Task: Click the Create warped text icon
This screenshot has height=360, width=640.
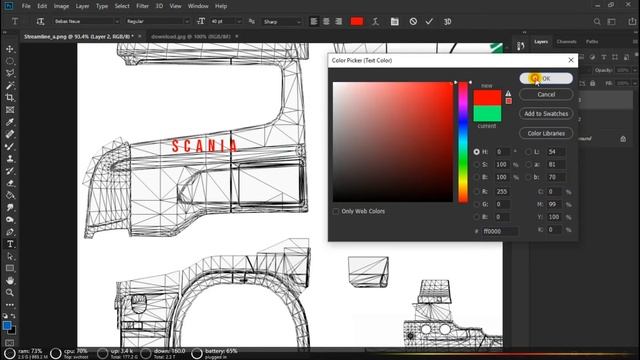Action: [375, 22]
